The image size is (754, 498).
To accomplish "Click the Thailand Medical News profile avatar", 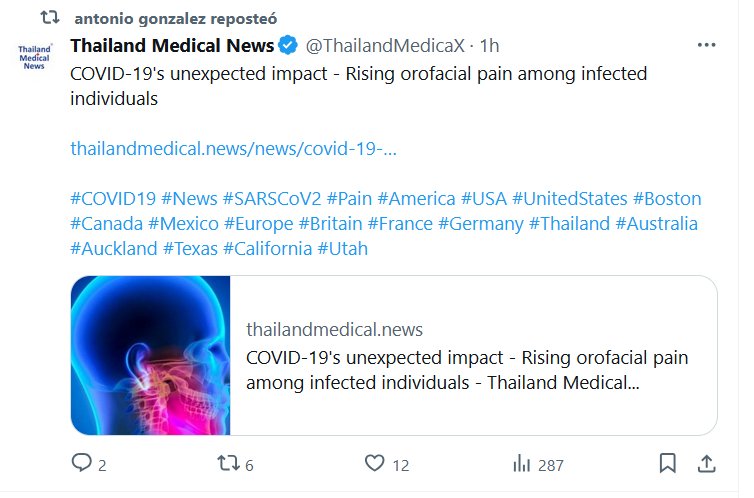I will (37, 58).
